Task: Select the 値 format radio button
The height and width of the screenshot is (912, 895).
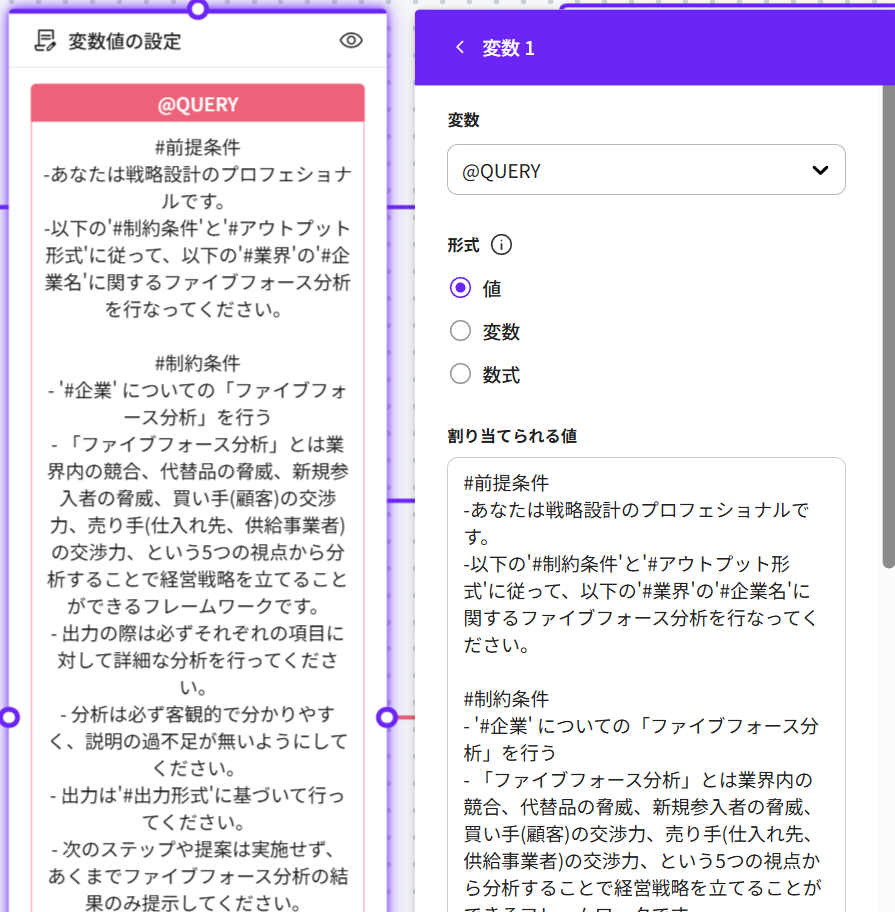Action: point(460,288)
